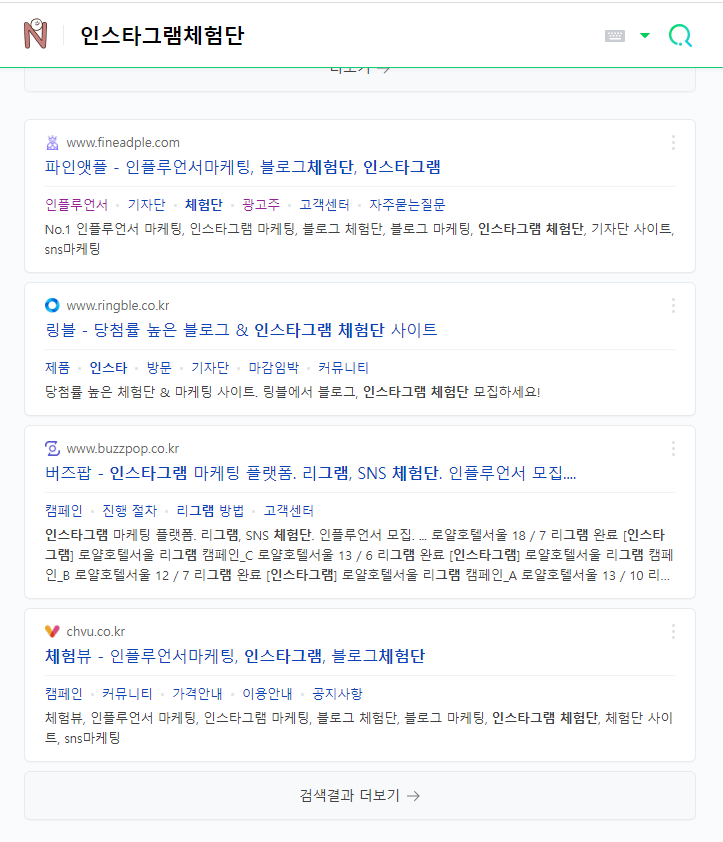
Task: Go to the buzzpop 고객센터 sublink
Action: [288, 511]
